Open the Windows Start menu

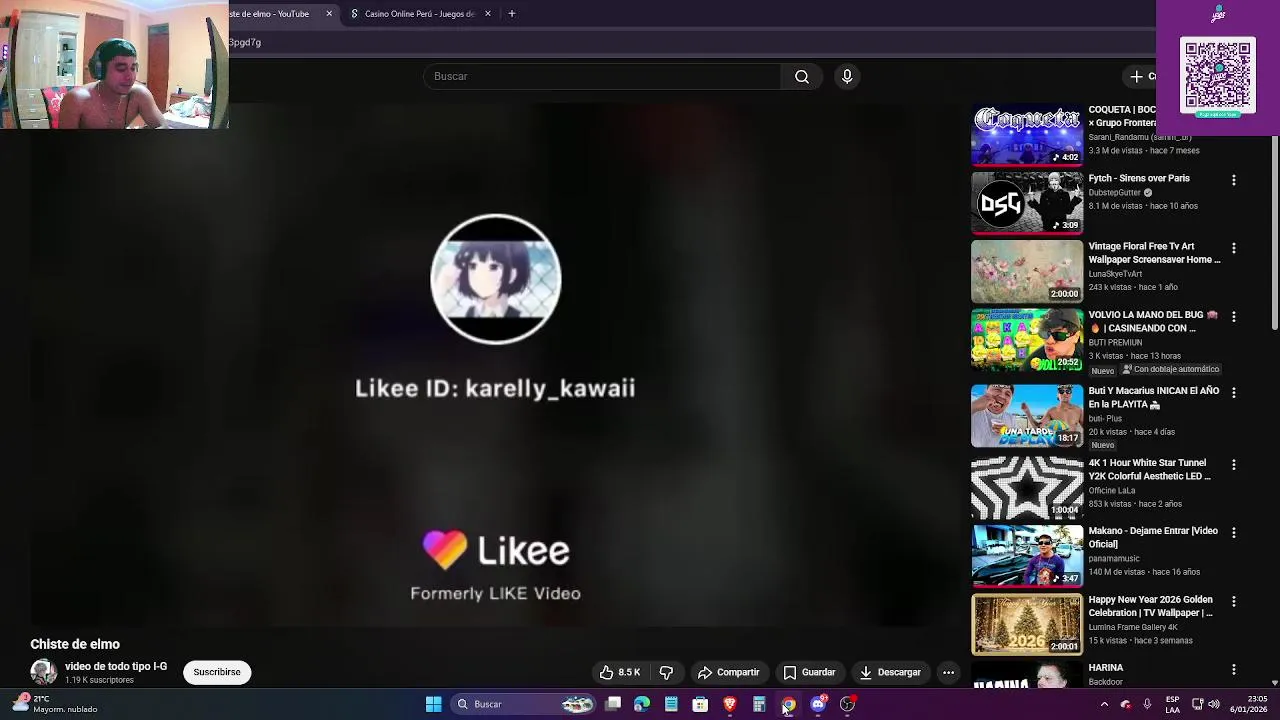[x=434, y=705]
